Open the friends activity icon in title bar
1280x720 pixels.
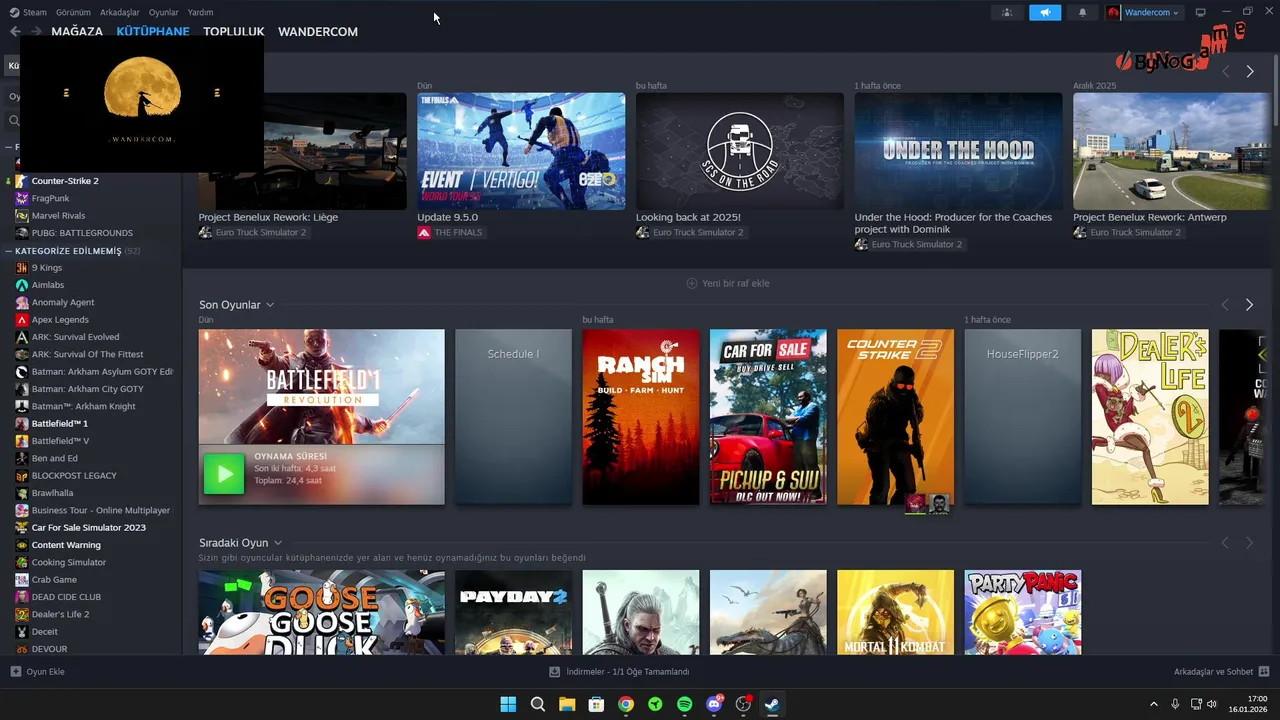pyautogui.click(x=1006, y=12)
